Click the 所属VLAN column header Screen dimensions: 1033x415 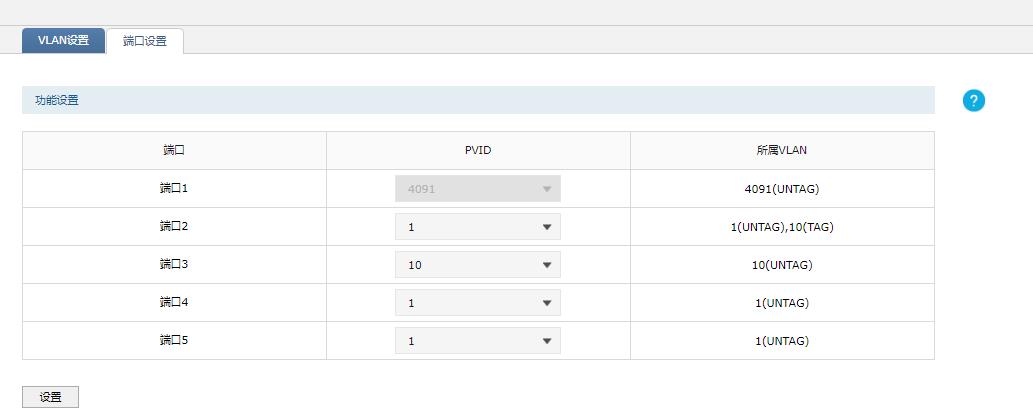coord(782,150)
